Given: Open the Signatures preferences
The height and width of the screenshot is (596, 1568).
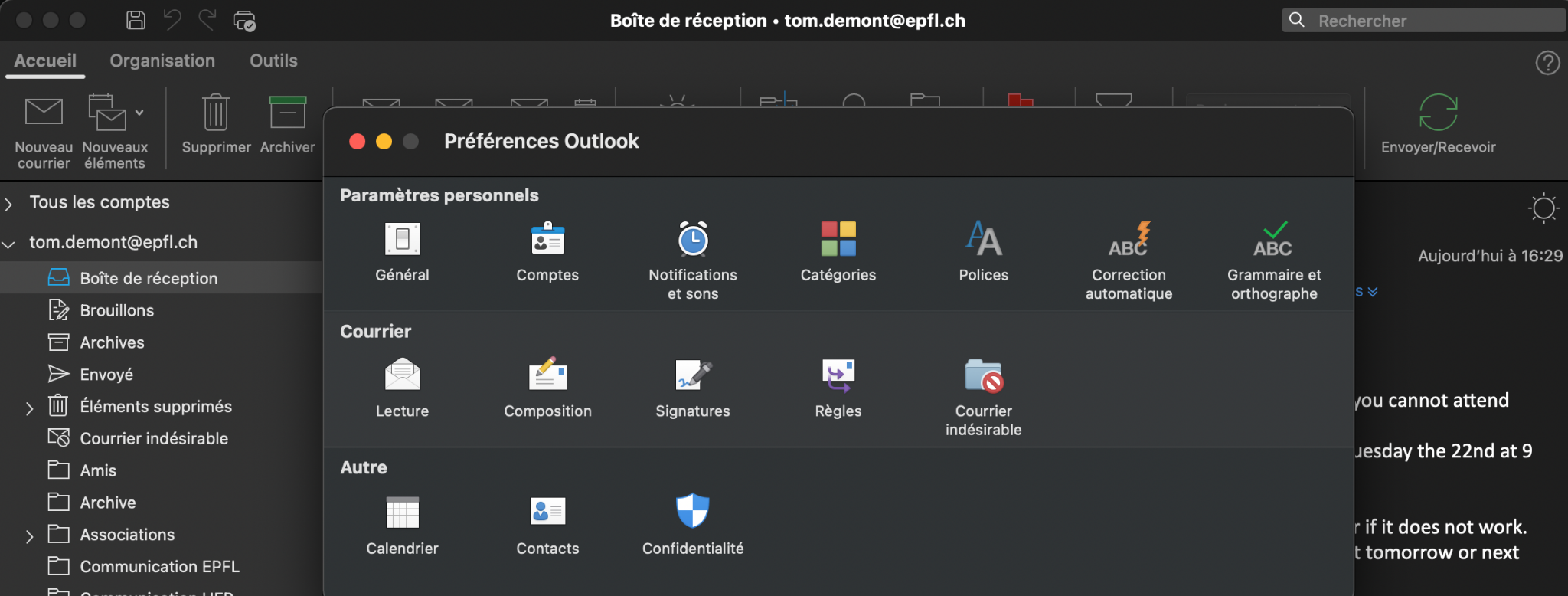Looking at the screenshot, I should [x=693, y=388].
